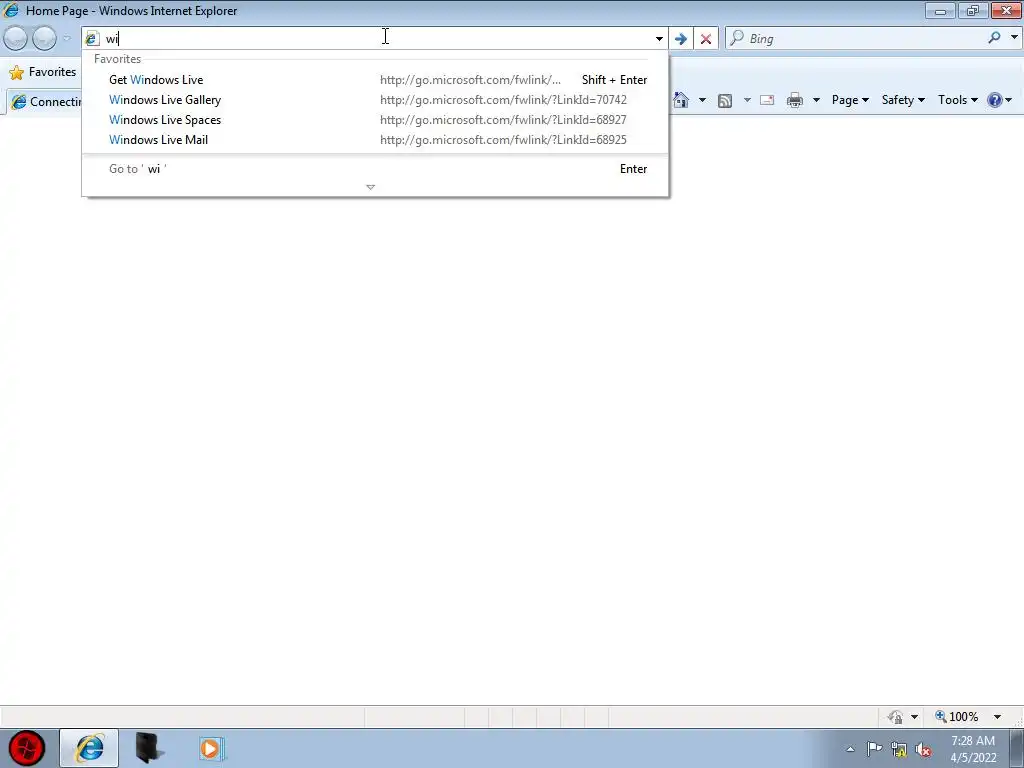
Task: Click the address bar text field
Action: pyautogui.click(x=376, y=39)
